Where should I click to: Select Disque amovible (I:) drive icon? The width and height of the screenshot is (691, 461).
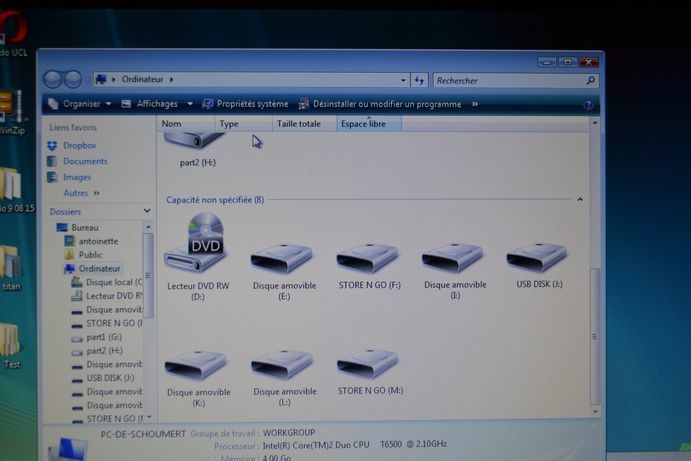(x=453, y=257)
